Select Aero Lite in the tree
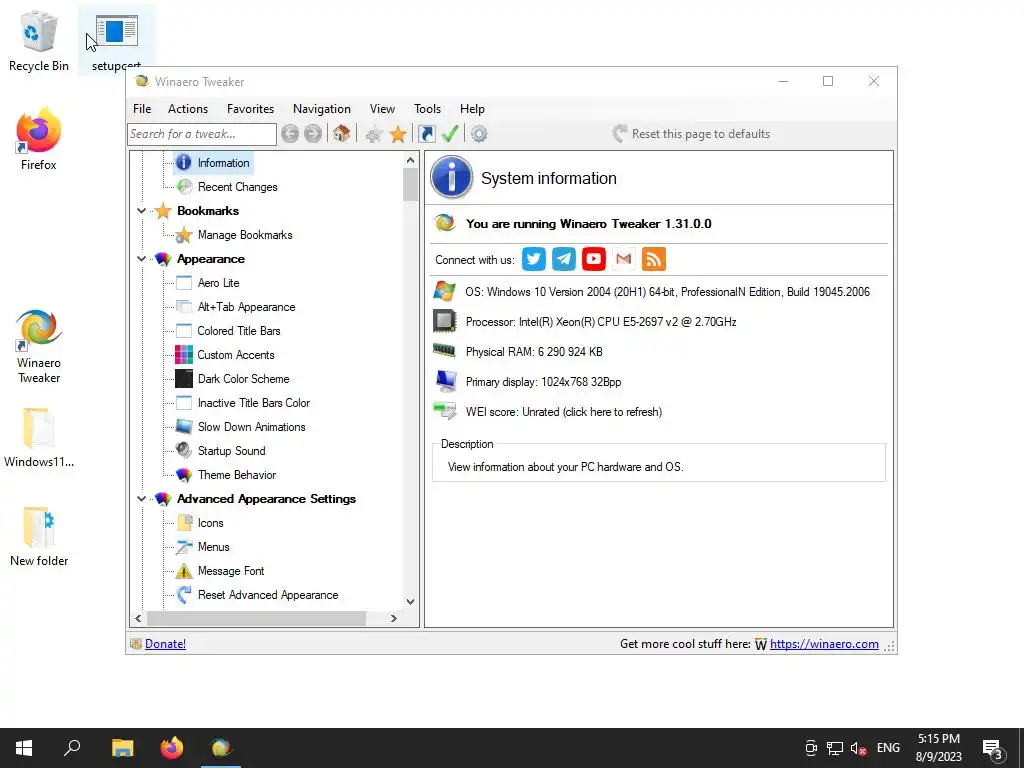This screenshot has width=1024, height=768. point(219,283)
